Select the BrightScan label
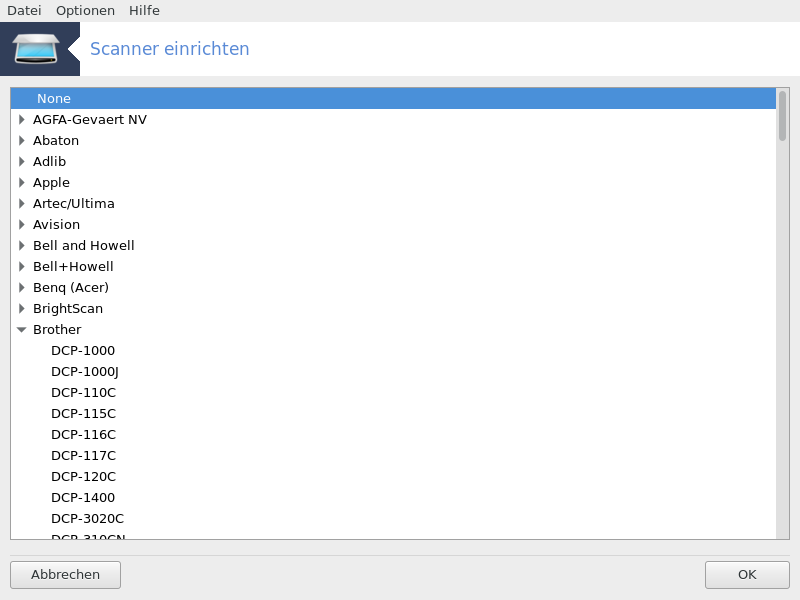Screen dimensions: 800x600 (x=68, y=309)
